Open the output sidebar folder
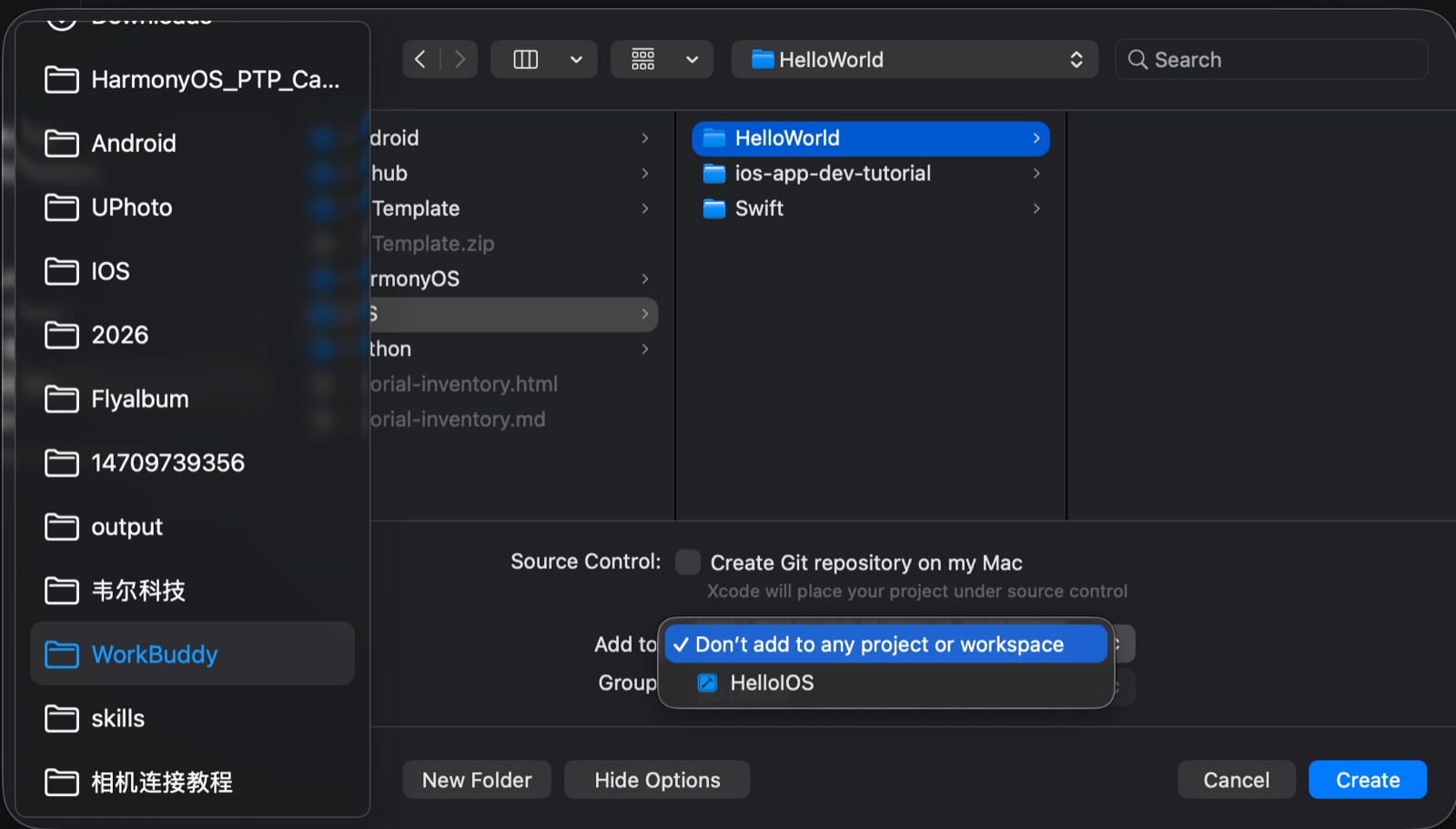1456x829 pixels. tap(192, 527)
